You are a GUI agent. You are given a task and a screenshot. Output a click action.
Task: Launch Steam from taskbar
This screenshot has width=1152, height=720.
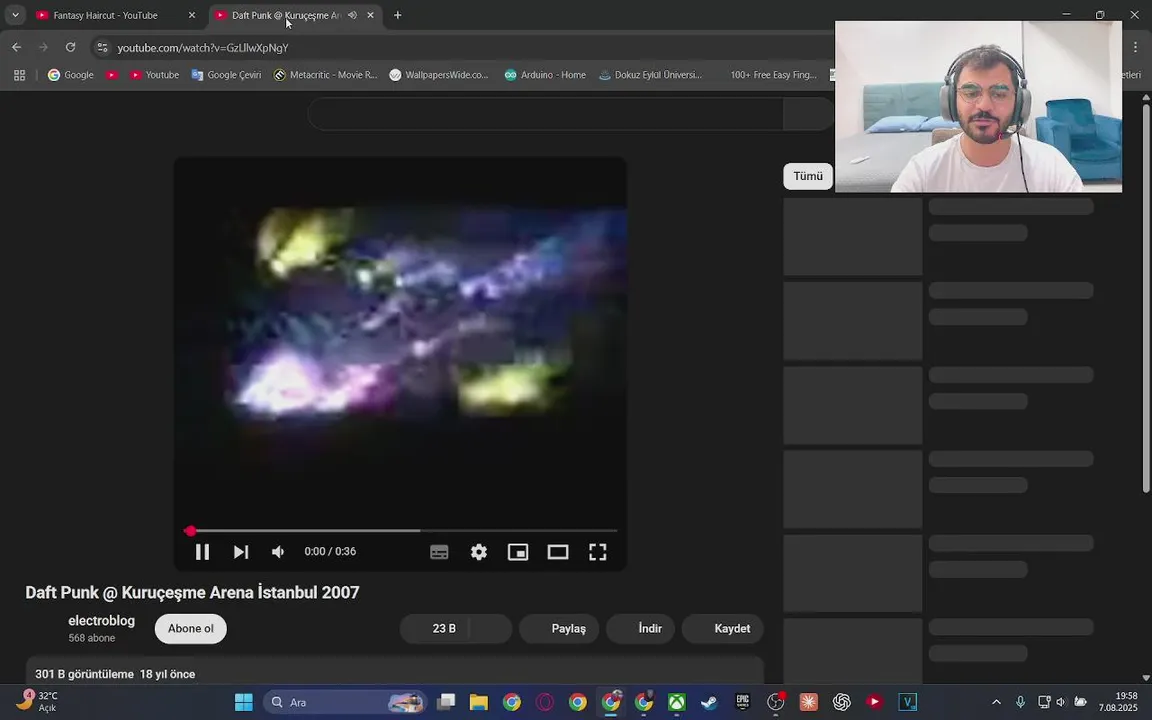coord(709,702)
